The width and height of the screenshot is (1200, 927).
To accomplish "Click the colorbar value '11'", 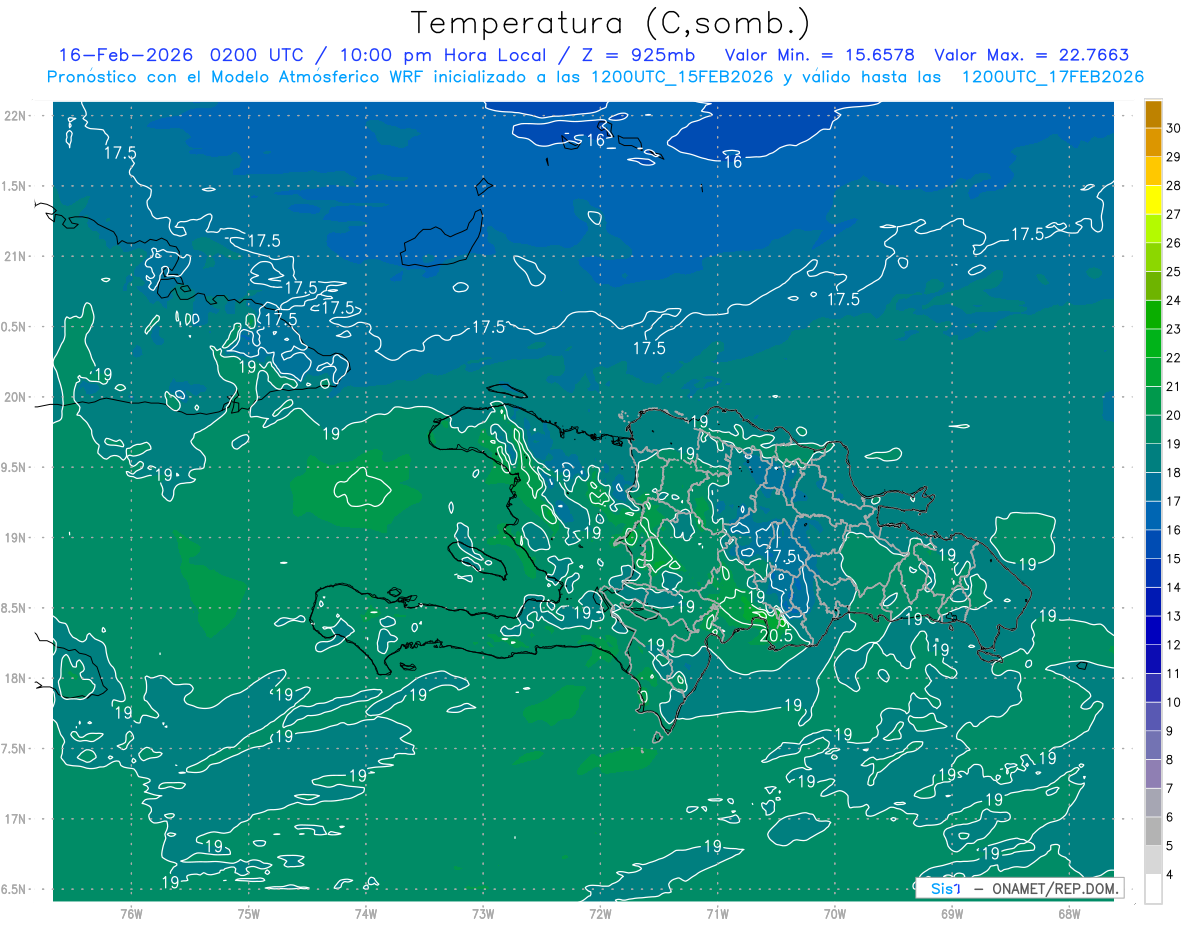I will tap(1173, 673).
